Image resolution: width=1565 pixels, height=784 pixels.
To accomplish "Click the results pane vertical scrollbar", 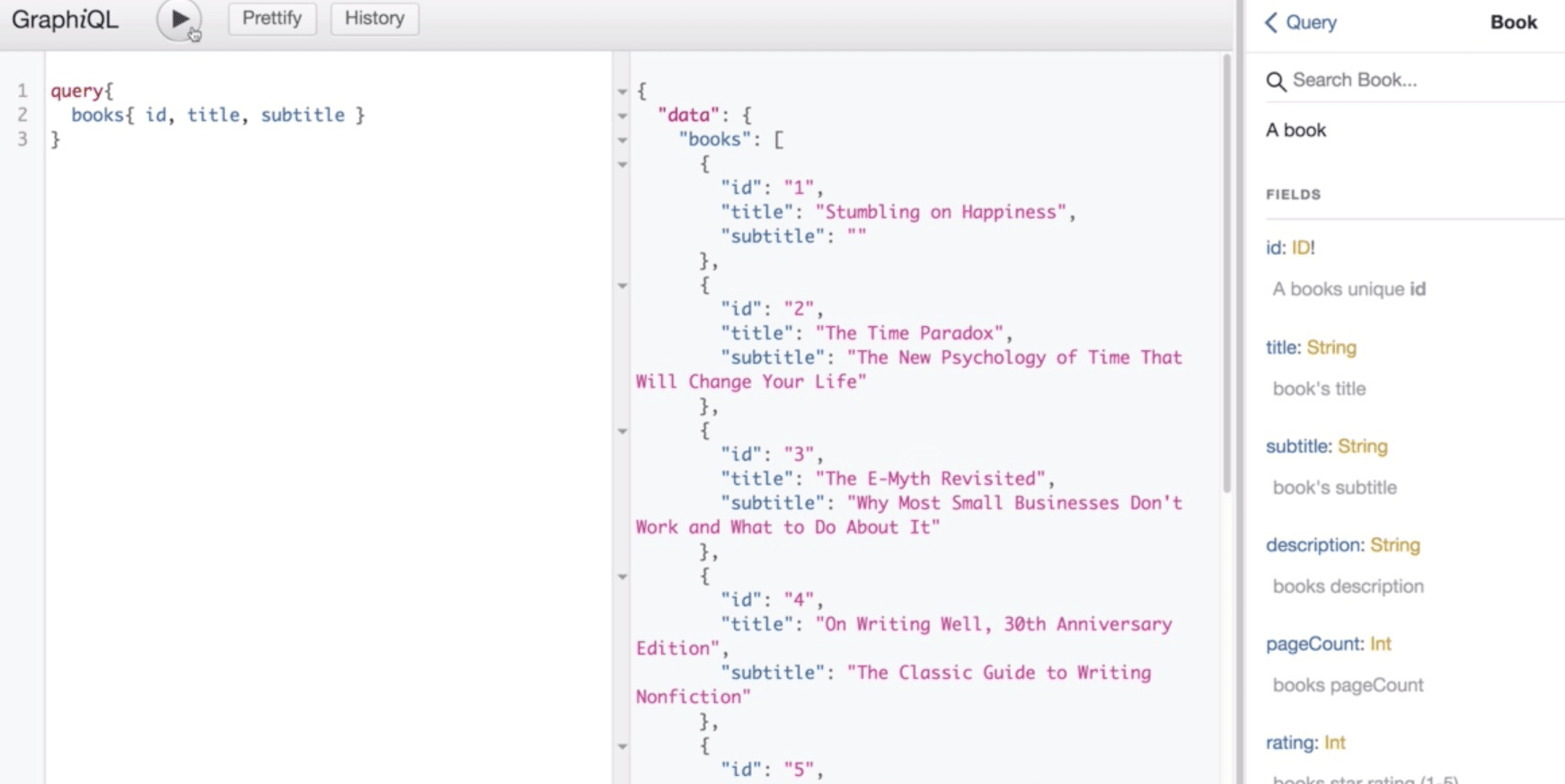I will [x=1226, y=269].
